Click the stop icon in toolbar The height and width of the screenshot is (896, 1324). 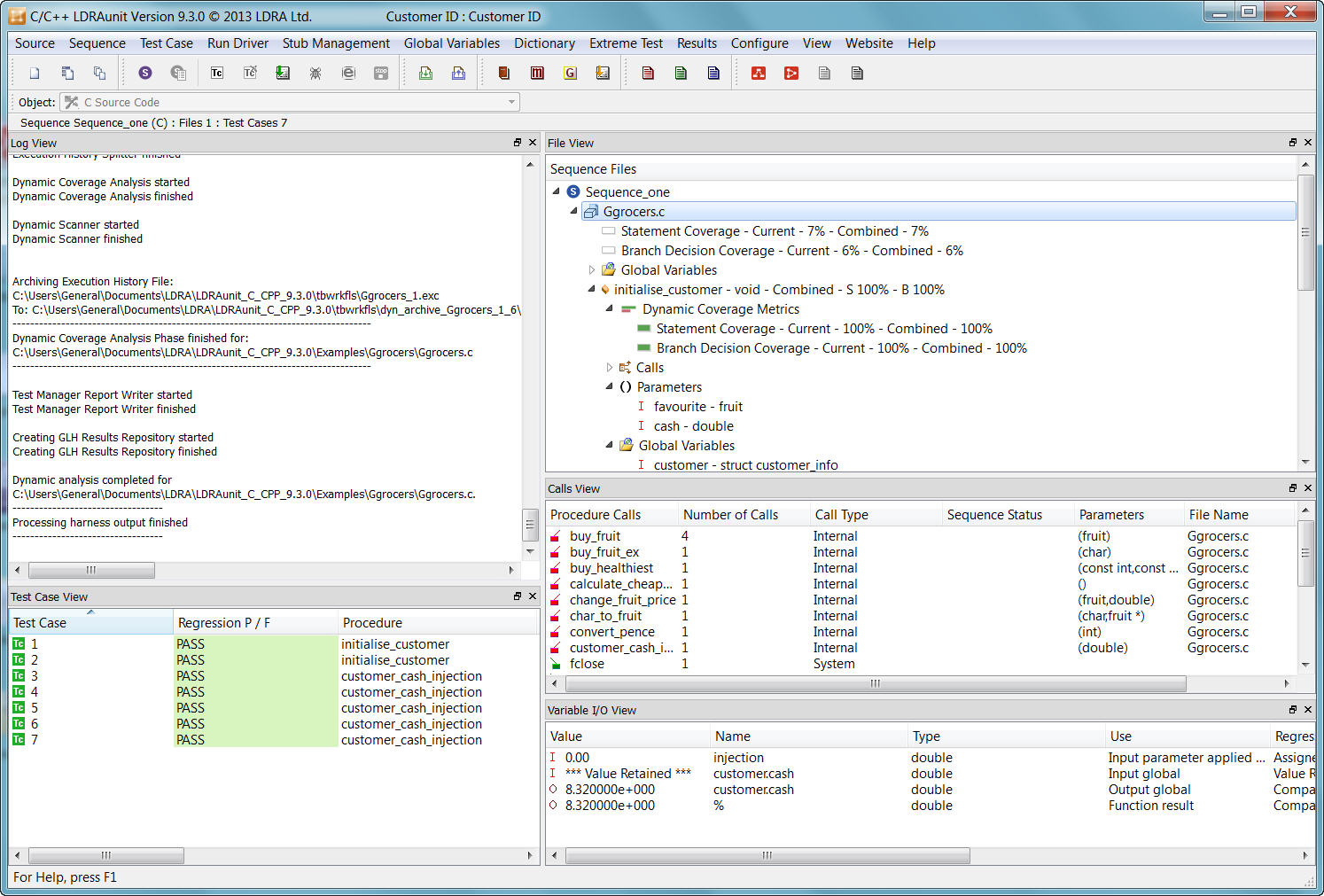381,73
